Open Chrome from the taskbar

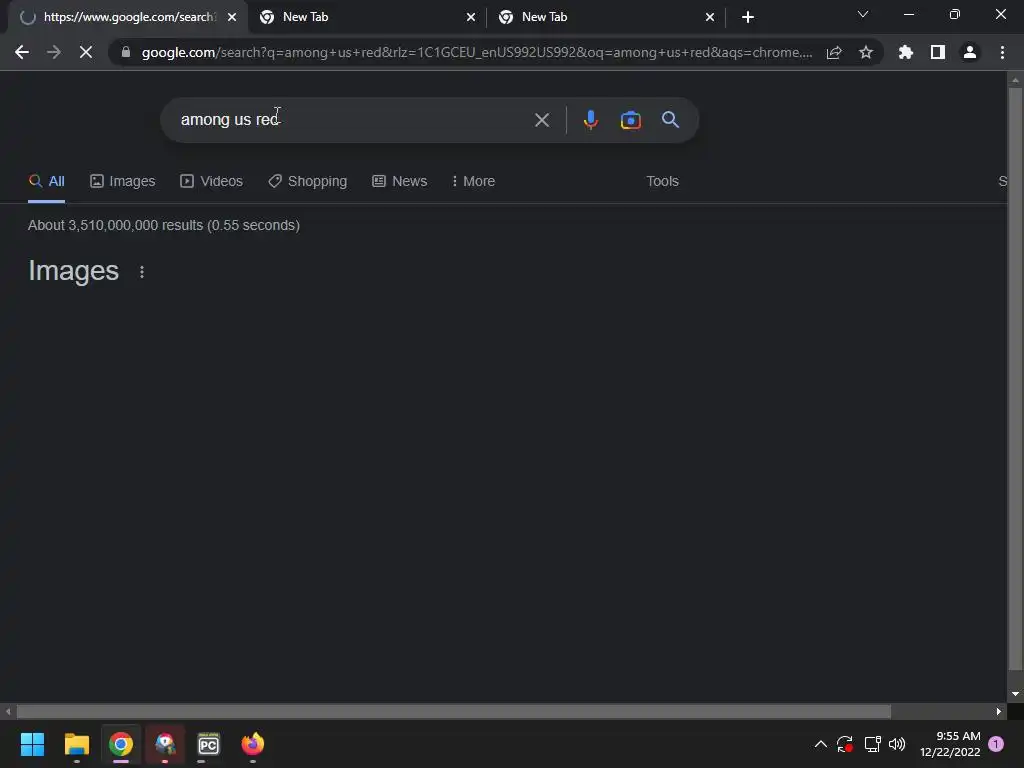tap(121, 744)
